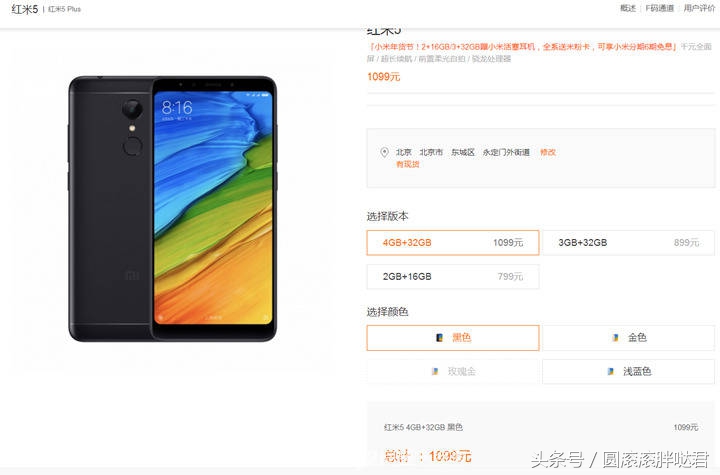Choose the 浅蓝色 color option
The image size is (720, 475).
click(629, 371)
